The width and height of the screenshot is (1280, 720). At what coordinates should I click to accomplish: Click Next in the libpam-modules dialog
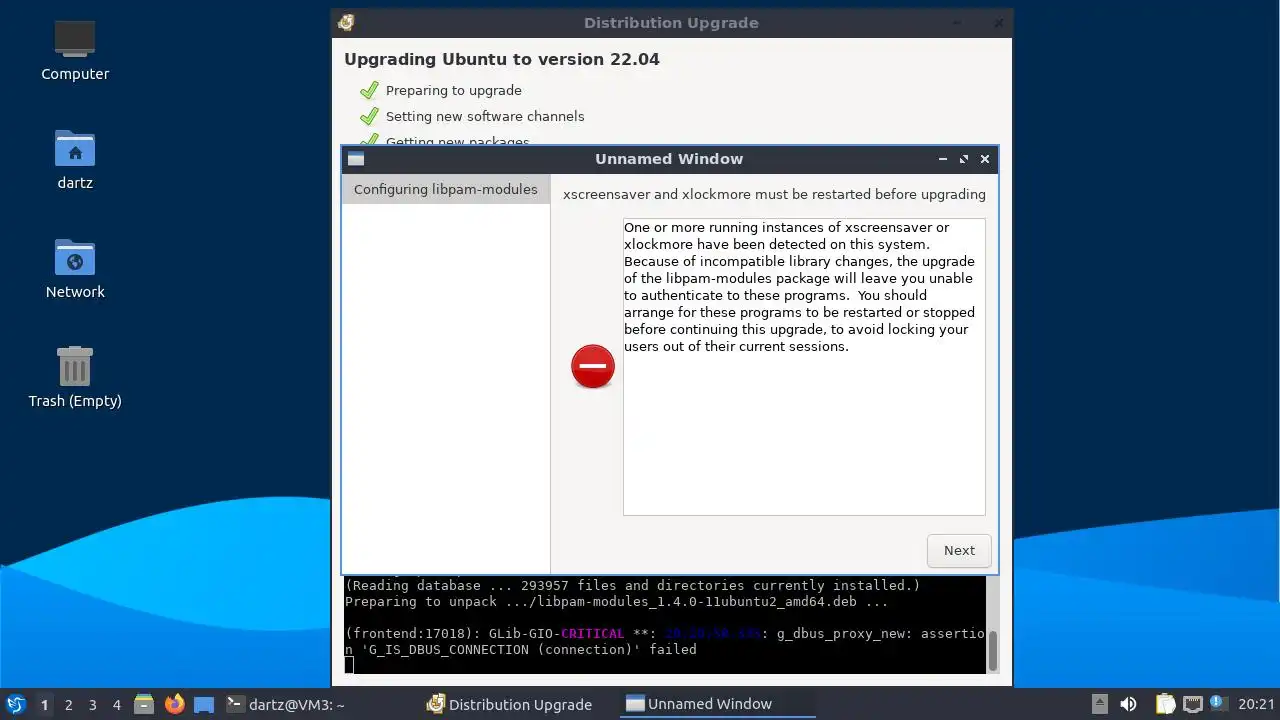(x=959, y=550)
